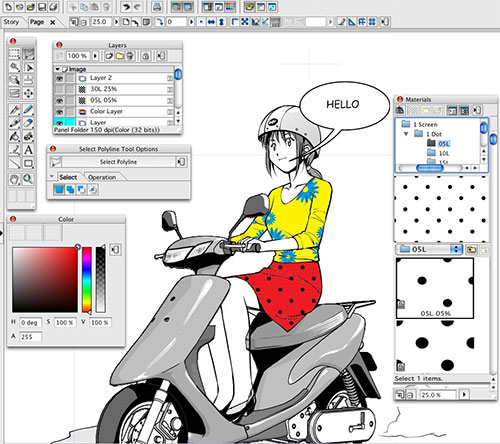The image size is (500, 444).
Task: Collapse the Image folder in Layers
Action: [57, 69]
